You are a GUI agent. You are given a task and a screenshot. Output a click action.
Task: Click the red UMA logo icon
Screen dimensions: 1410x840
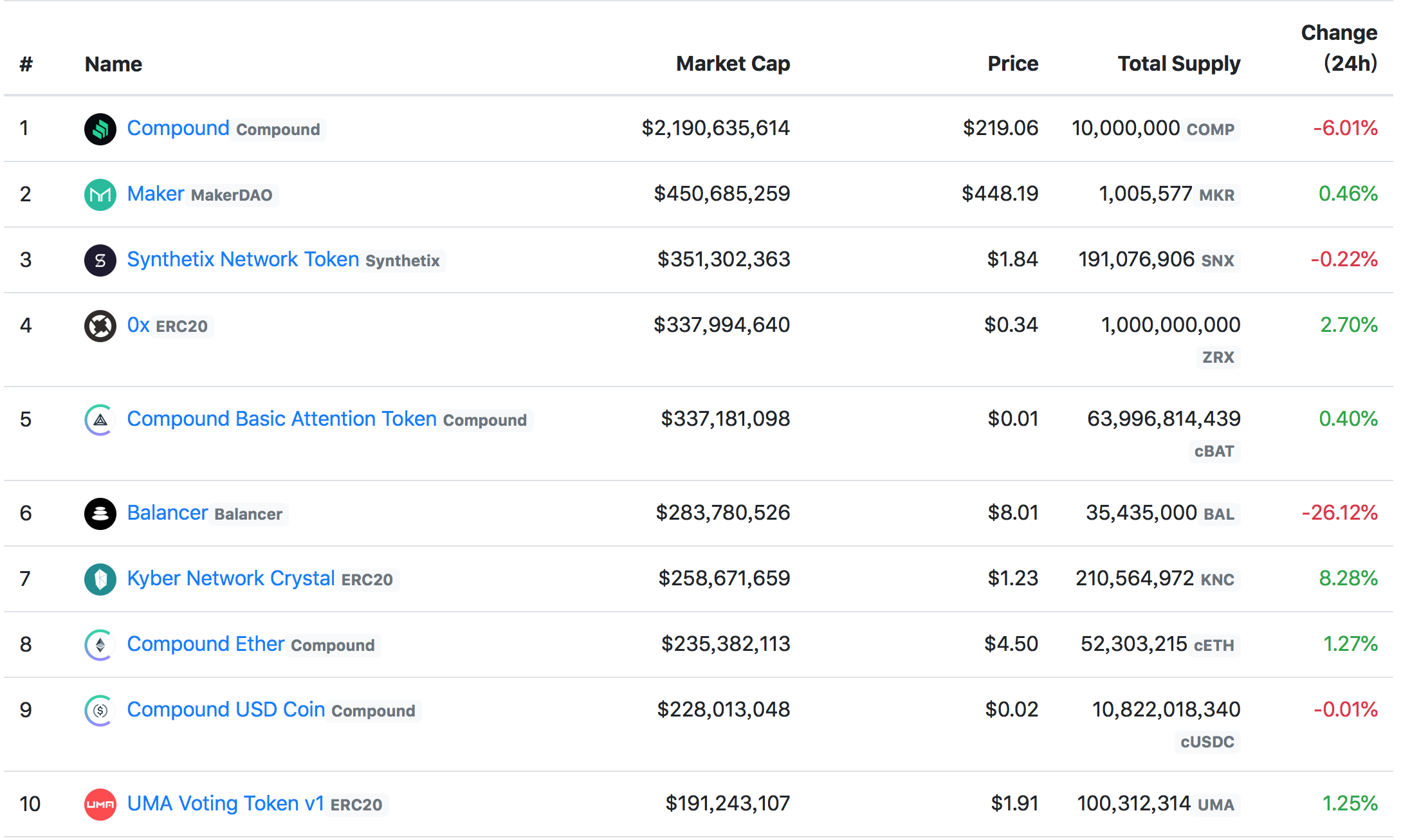100,804
